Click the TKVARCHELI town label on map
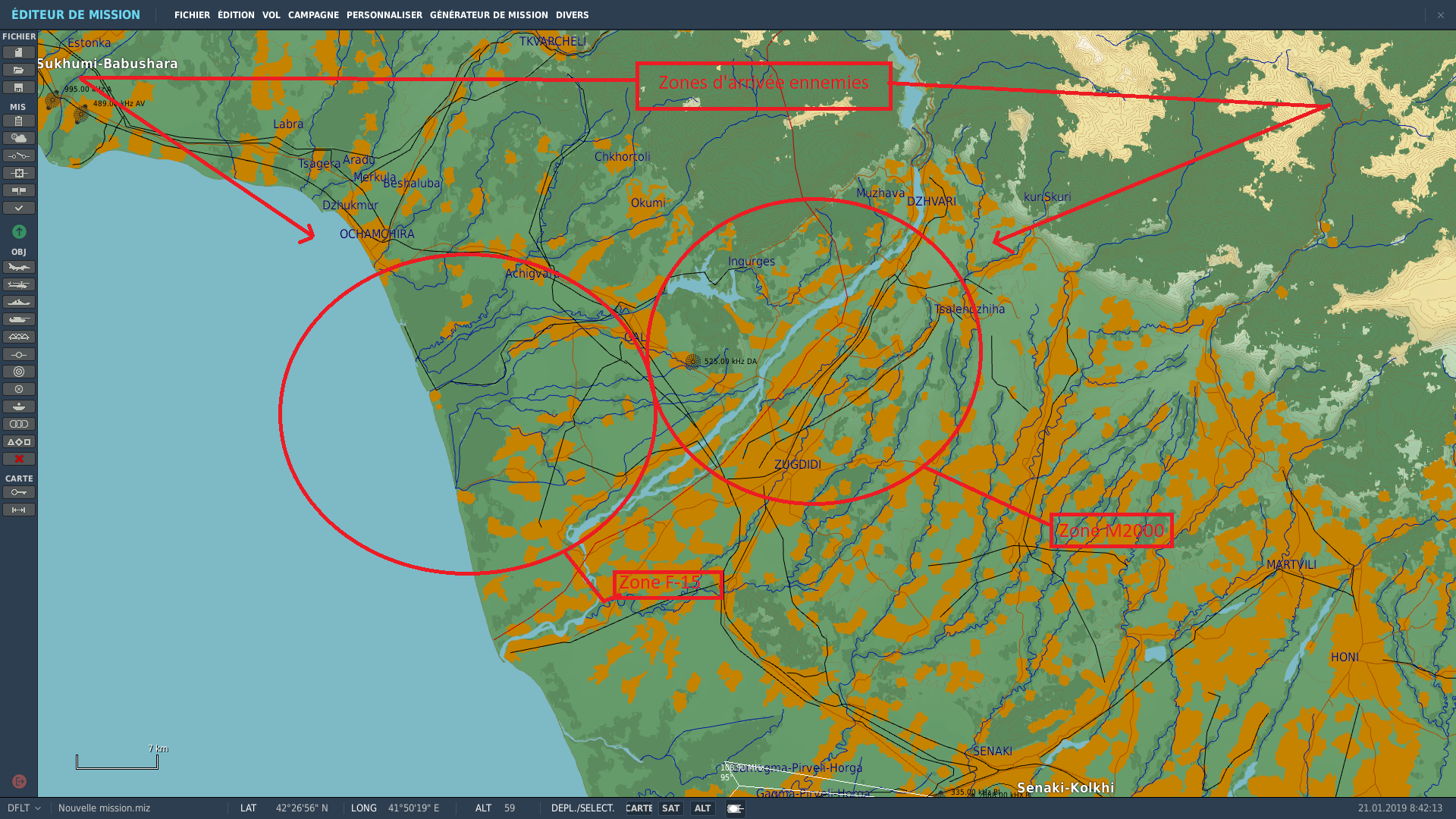This screenshot has width=1456, height=819. tap(553, 42)
